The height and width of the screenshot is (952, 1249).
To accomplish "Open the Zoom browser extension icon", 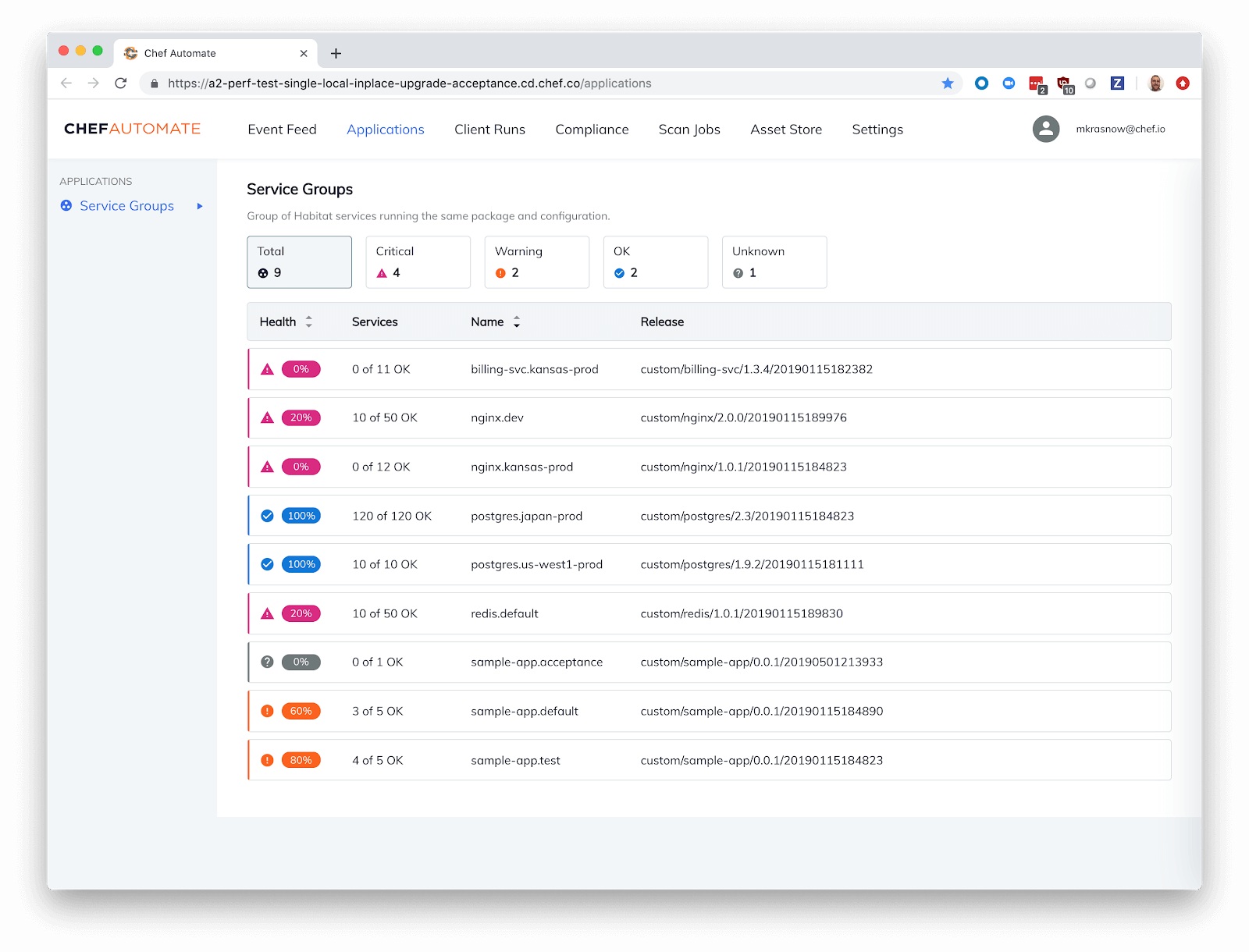I will click(1009, 83).
